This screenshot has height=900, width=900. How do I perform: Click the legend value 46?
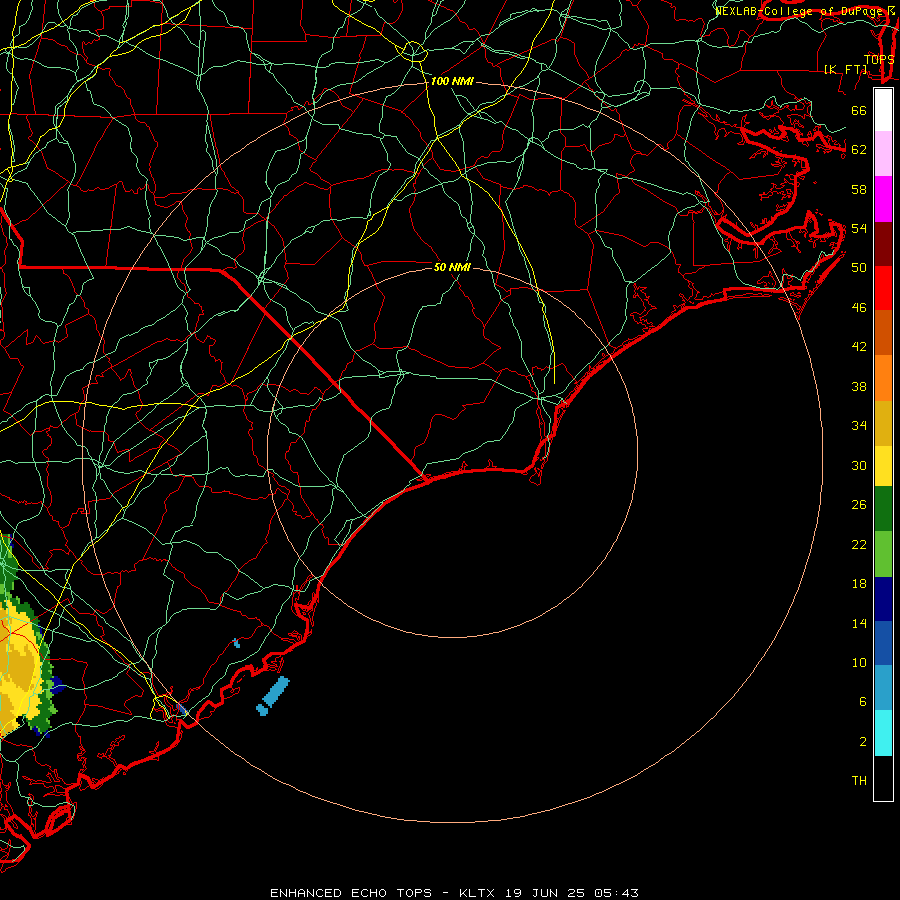tap(859, 307)
